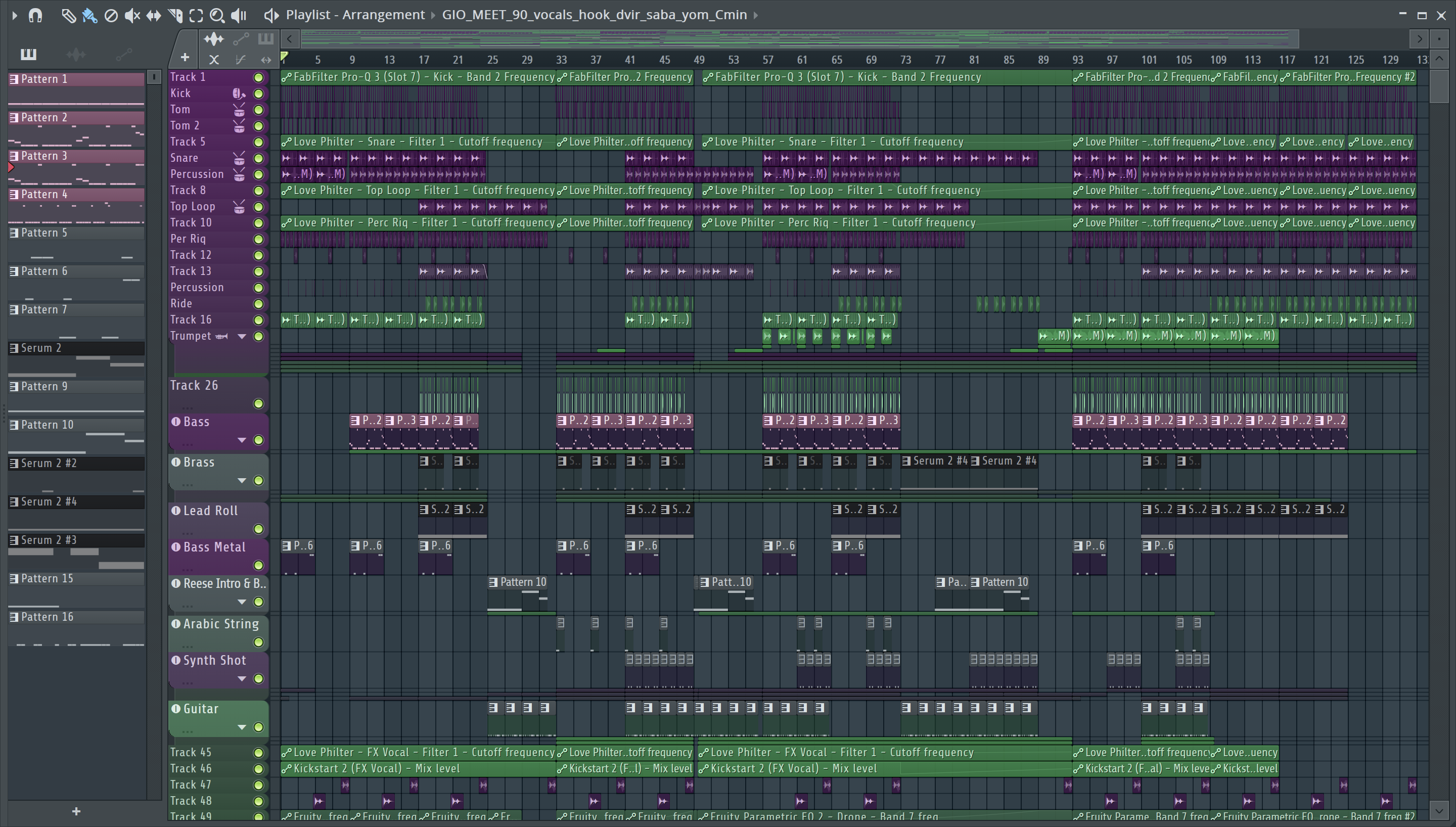Show patterns in the picker panel

(28, 54)
